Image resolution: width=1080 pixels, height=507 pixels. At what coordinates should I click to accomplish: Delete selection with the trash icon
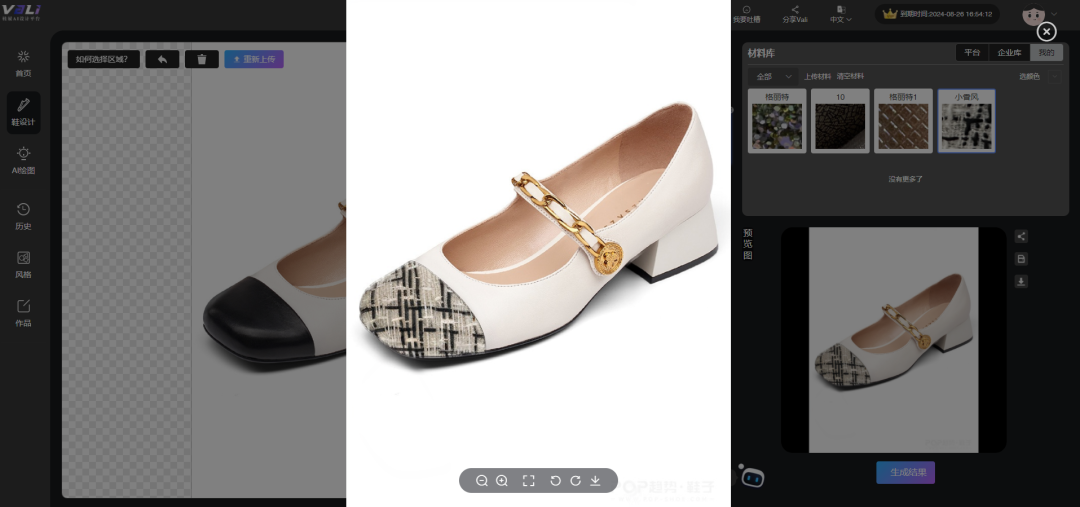201,59
